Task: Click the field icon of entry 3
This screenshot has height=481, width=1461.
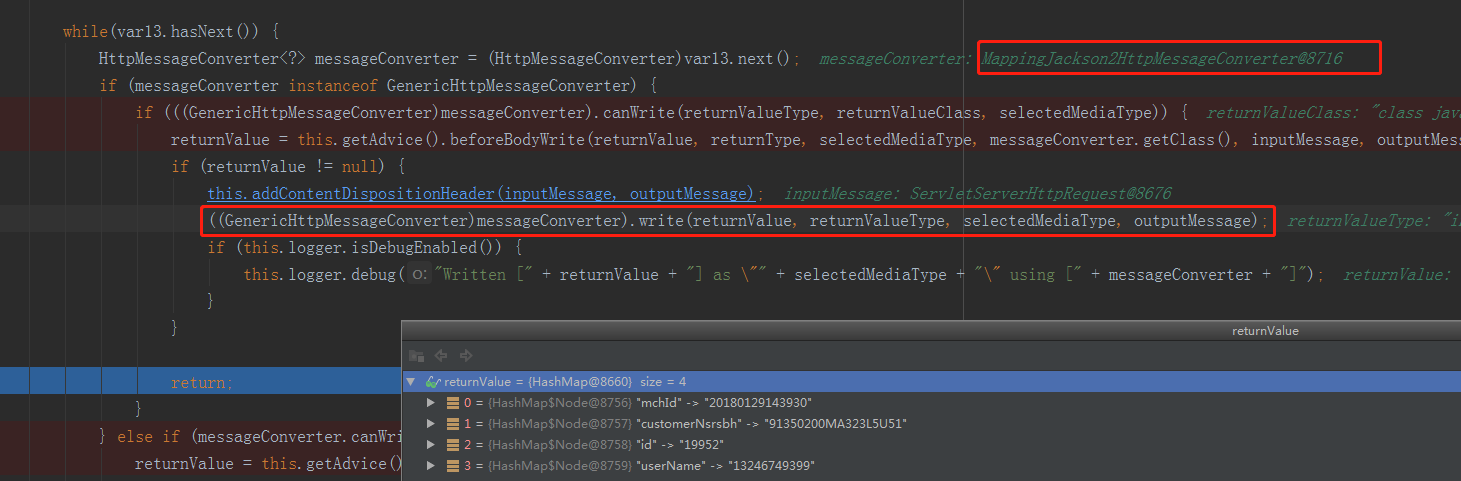Action: click(452, 465)
